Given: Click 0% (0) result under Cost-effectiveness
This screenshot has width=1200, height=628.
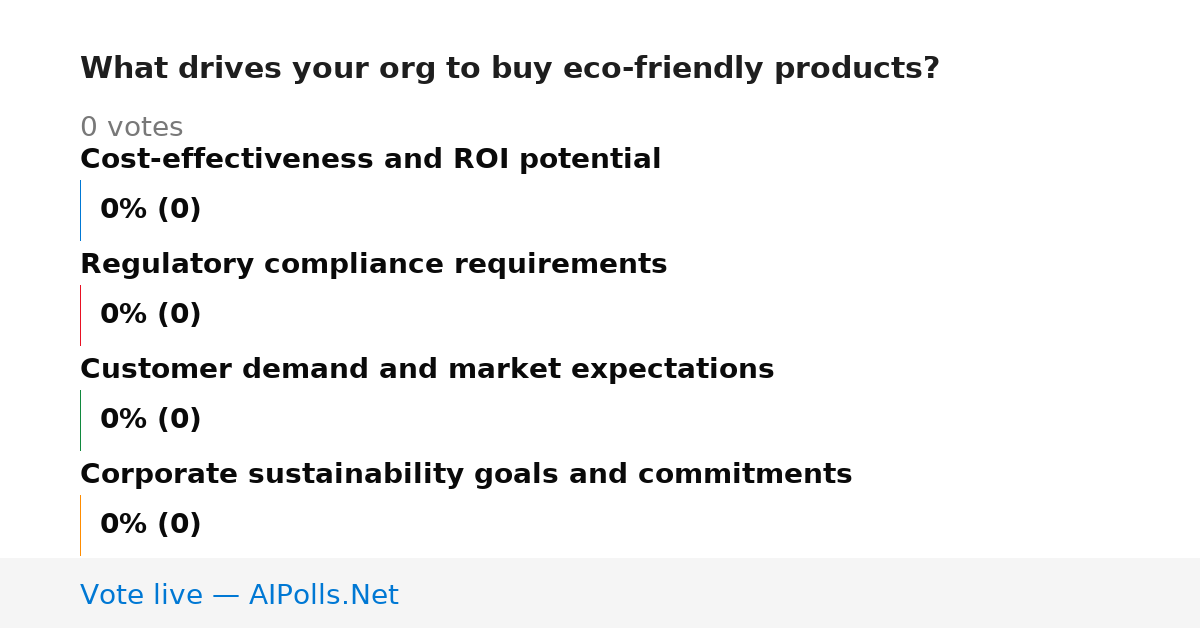Looking at the screenshot, I should click(x=150, y=209).
